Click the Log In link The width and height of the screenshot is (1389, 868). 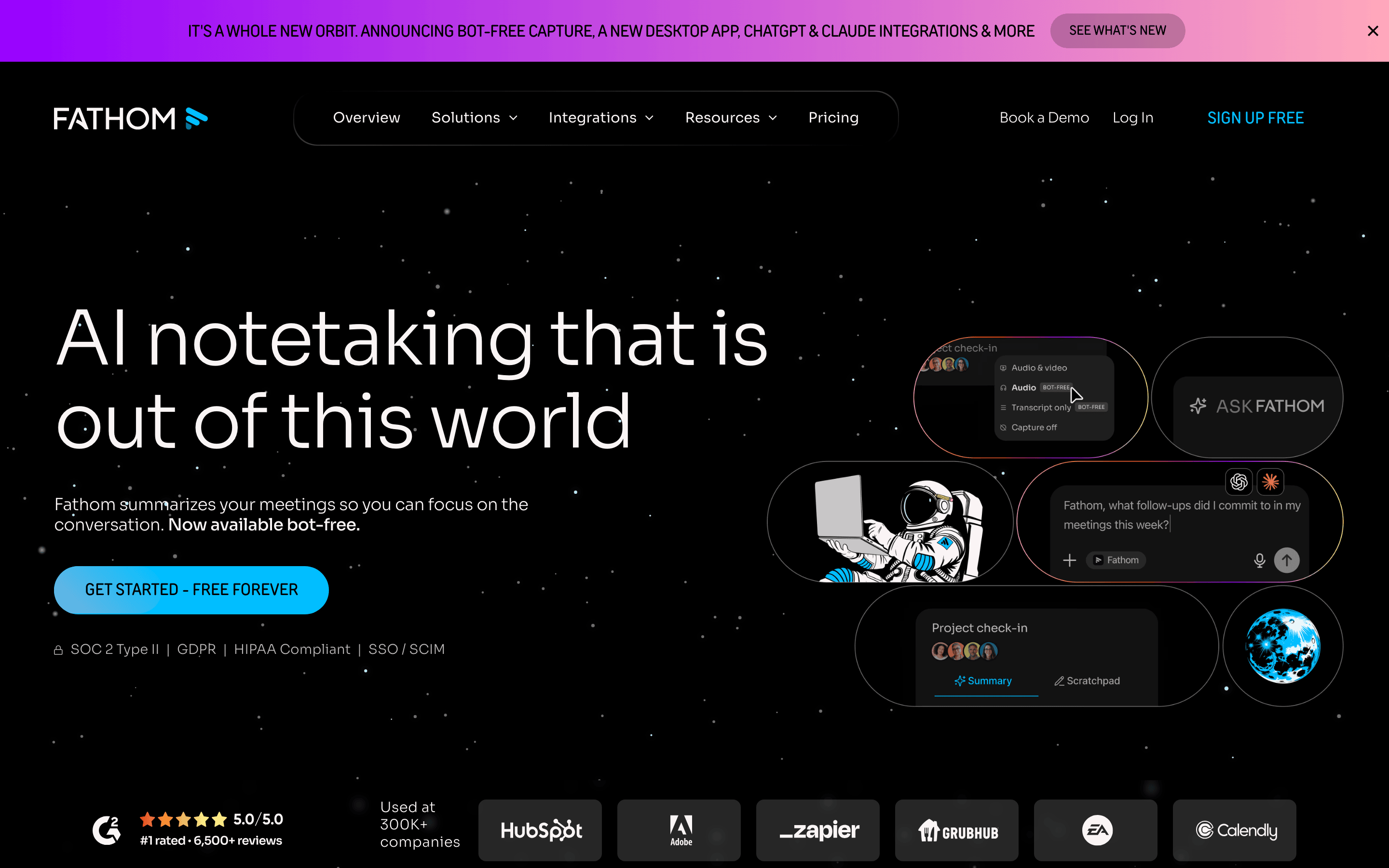tap(1132, 118)
